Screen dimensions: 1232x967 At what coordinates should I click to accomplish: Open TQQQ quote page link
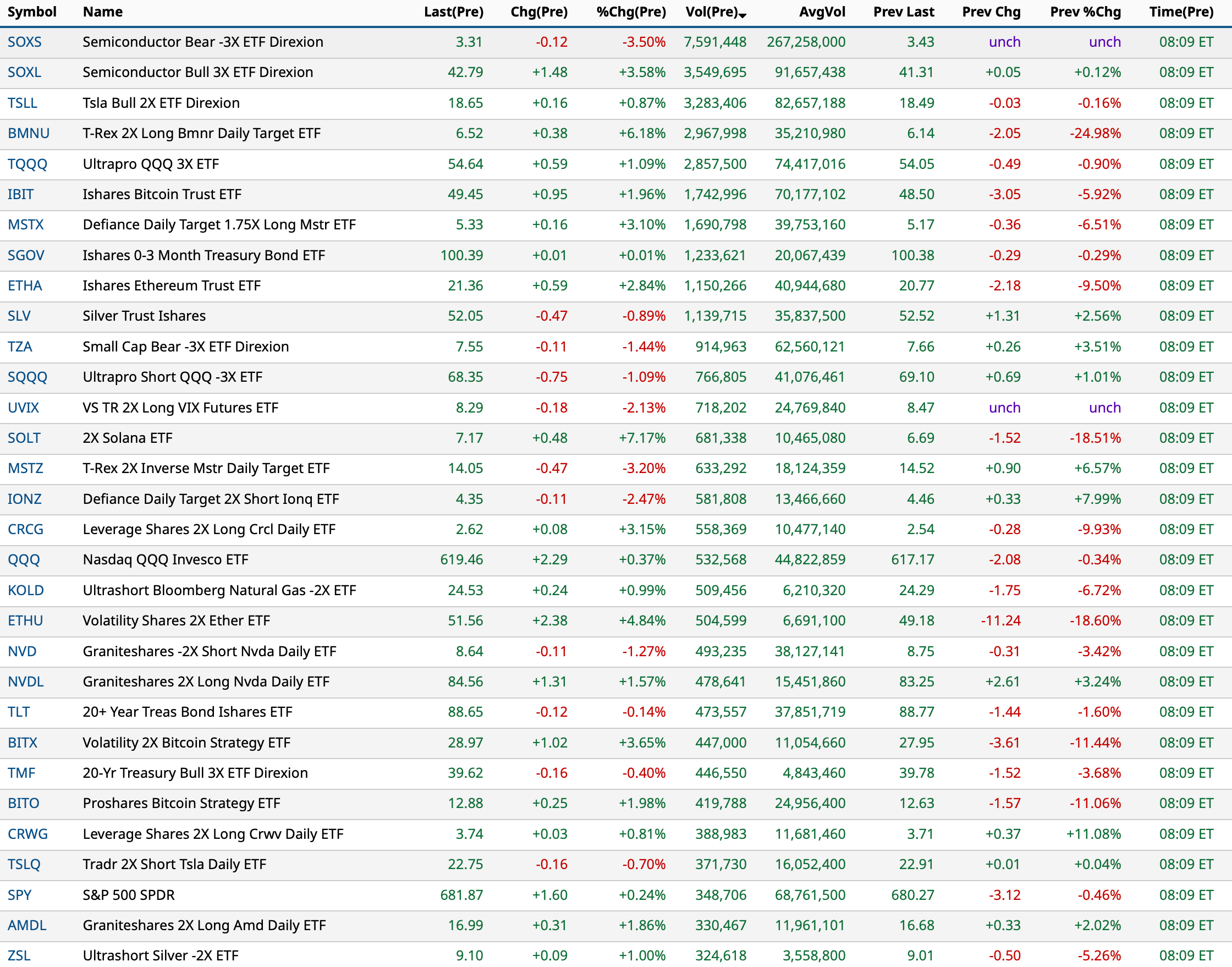(27, 164)
